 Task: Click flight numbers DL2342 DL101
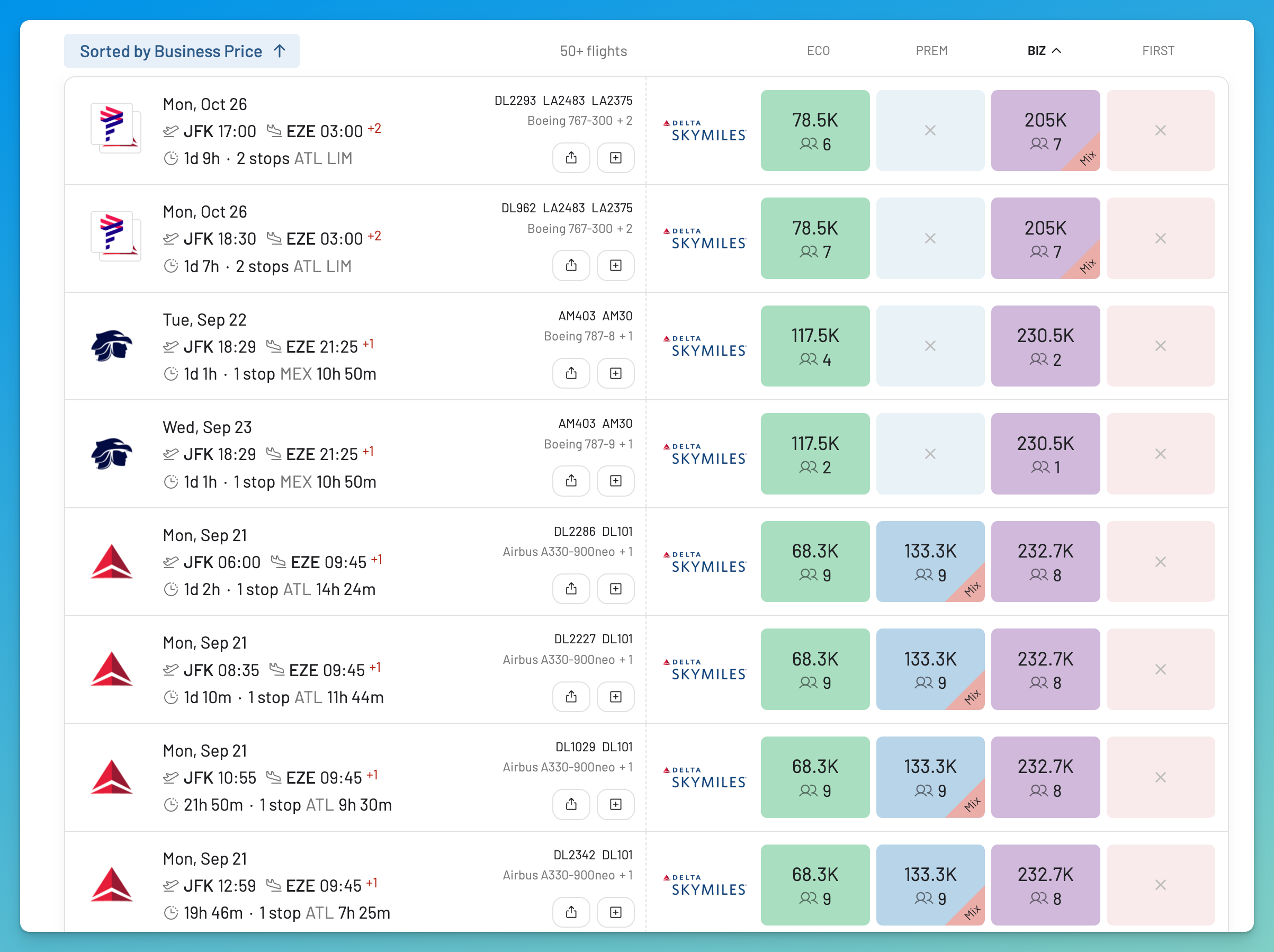tap(593, 855)
